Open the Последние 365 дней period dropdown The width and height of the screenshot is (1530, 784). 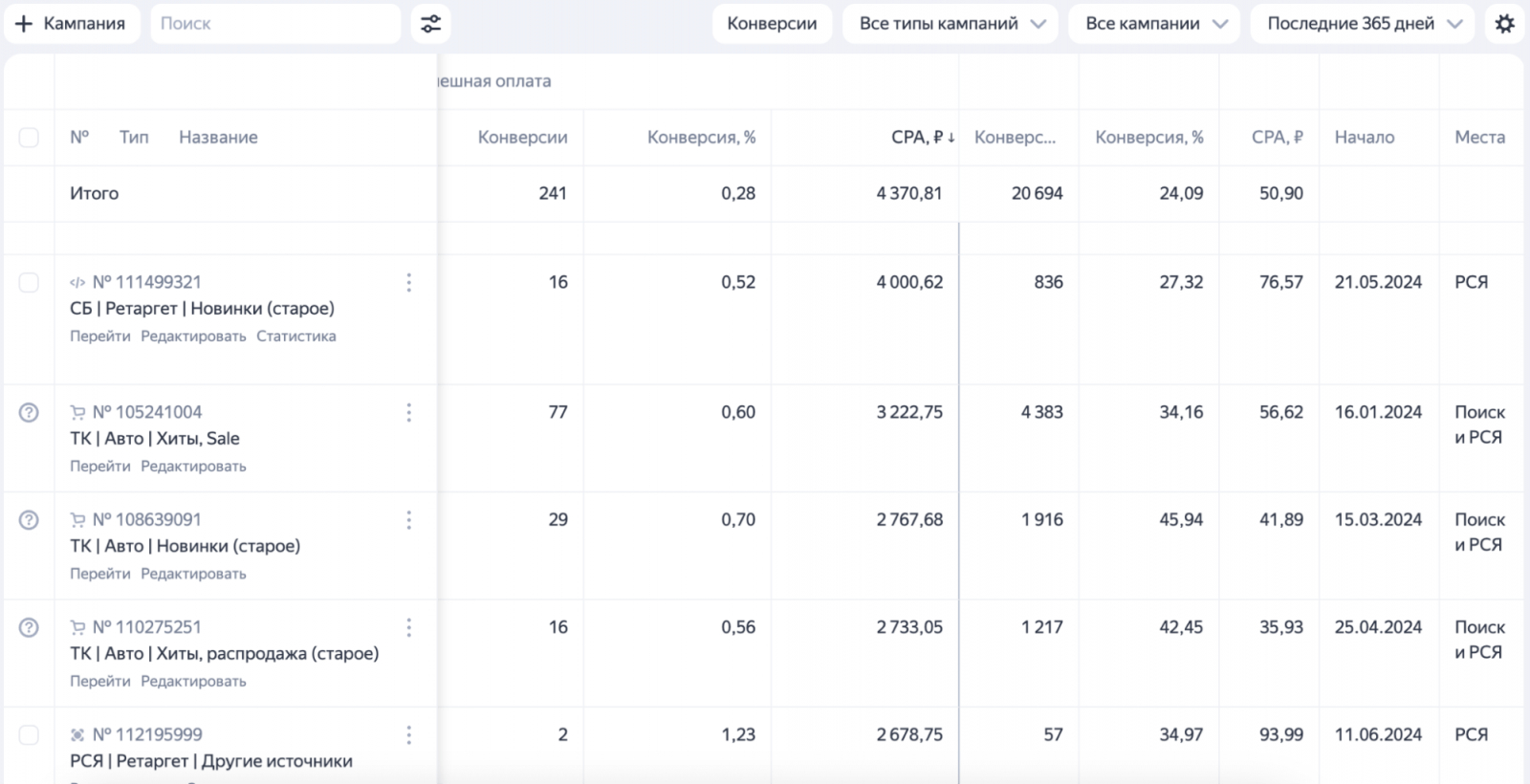(1363, 24)
